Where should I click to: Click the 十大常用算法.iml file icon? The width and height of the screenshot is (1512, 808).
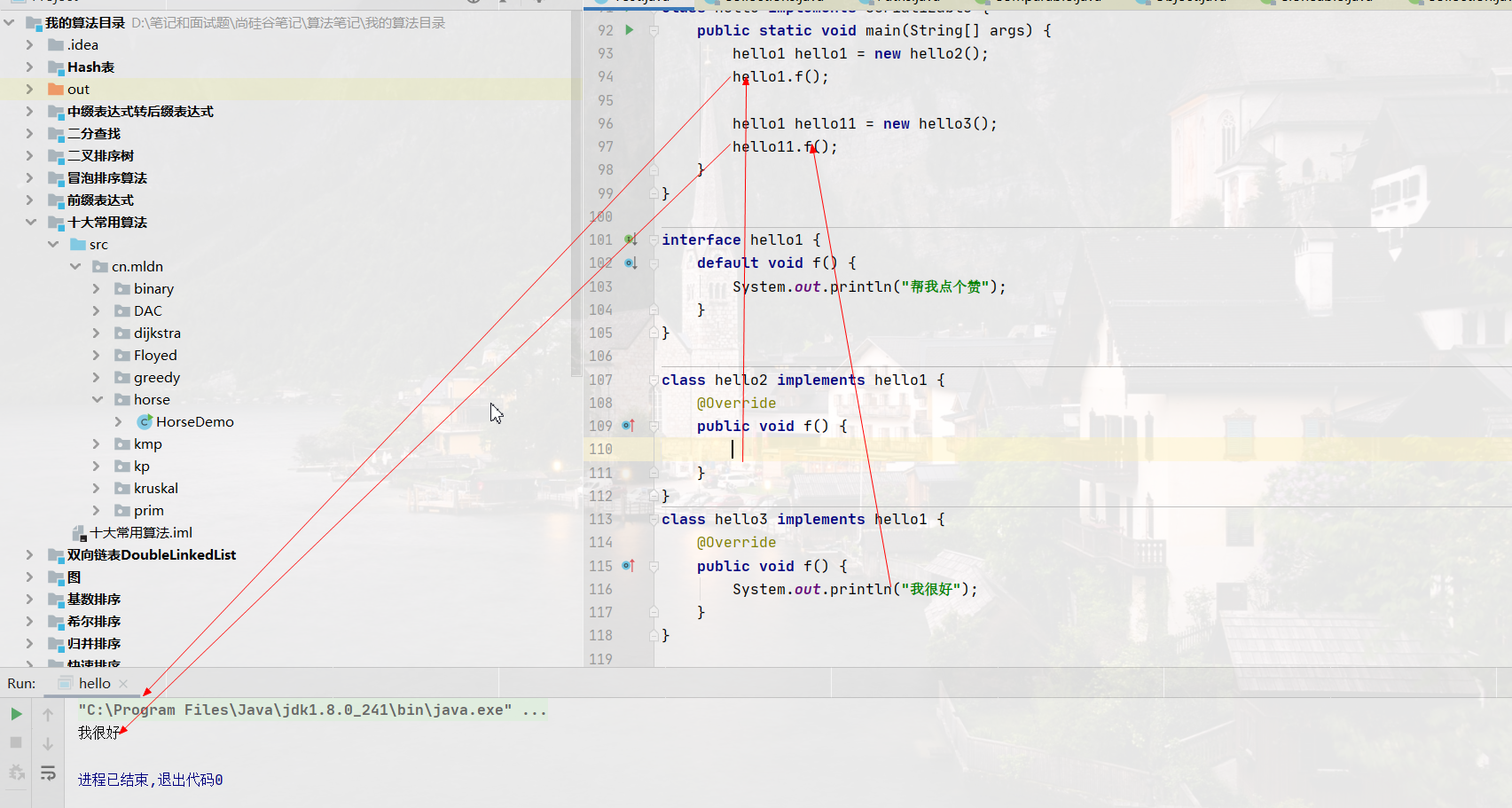pyautogui.click(x=78, y=532)
